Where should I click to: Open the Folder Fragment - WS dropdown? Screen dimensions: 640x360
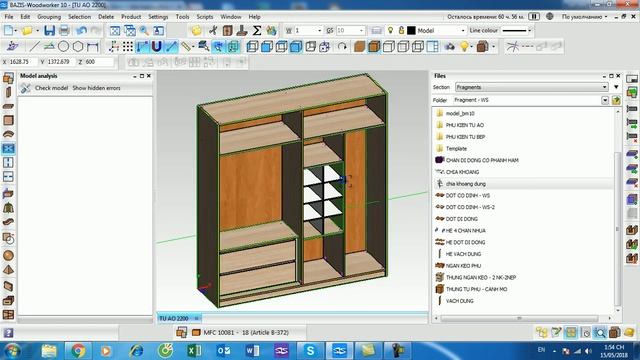pos(604,100)
